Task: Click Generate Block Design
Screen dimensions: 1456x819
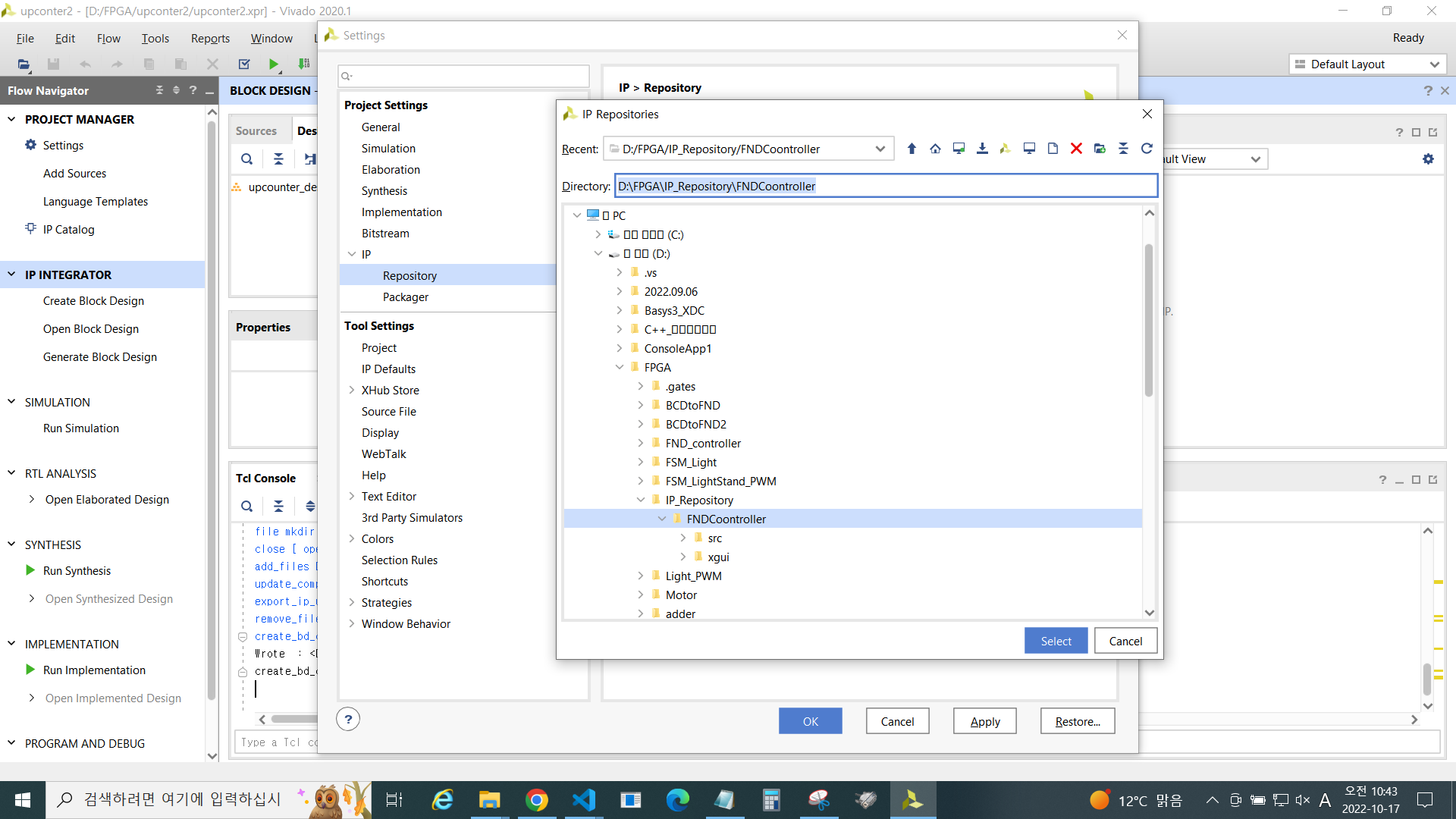Action: (100, 356)
